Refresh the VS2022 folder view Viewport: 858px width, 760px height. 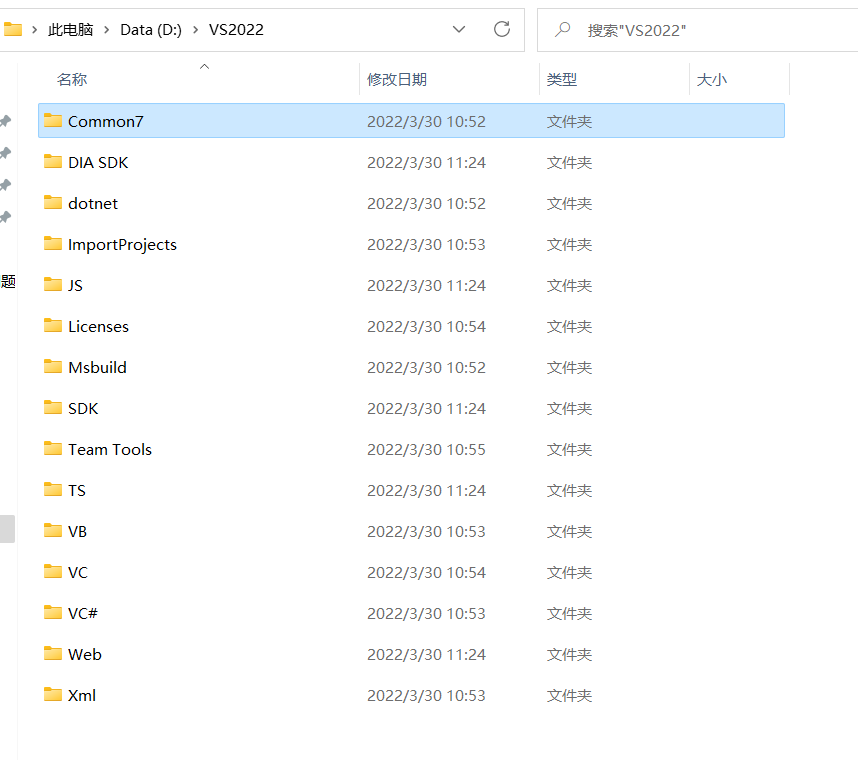click(502, 29)
